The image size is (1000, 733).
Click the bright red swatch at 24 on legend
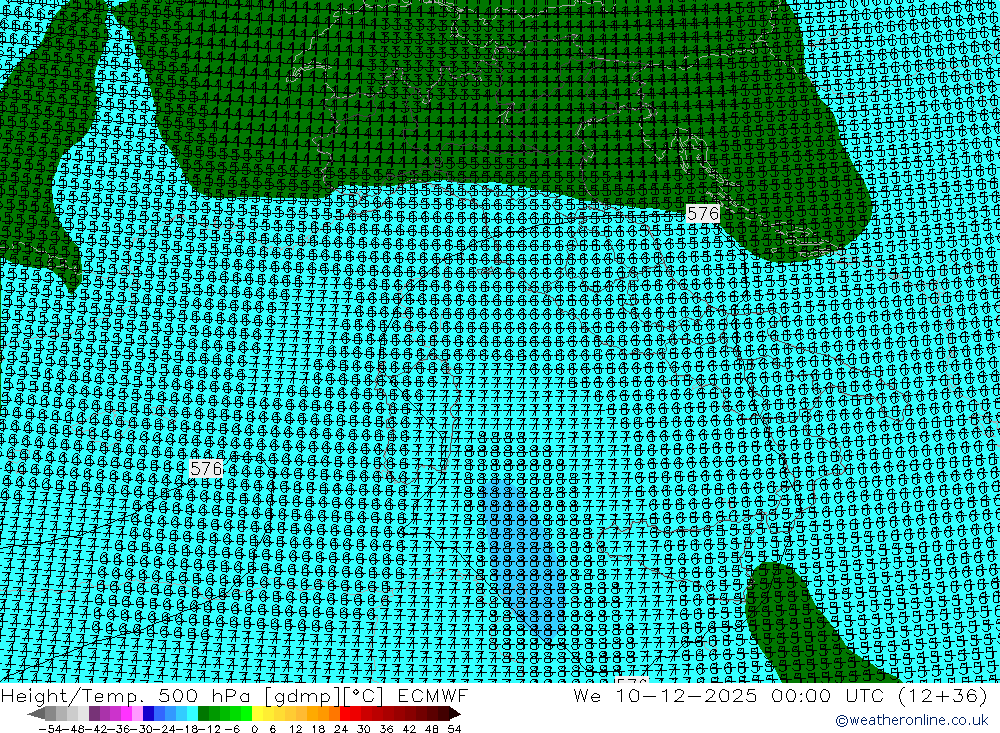345,714
